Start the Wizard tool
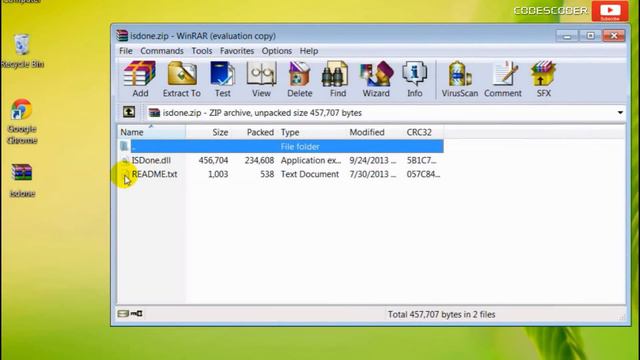The image size is (640, 360). 376,79
